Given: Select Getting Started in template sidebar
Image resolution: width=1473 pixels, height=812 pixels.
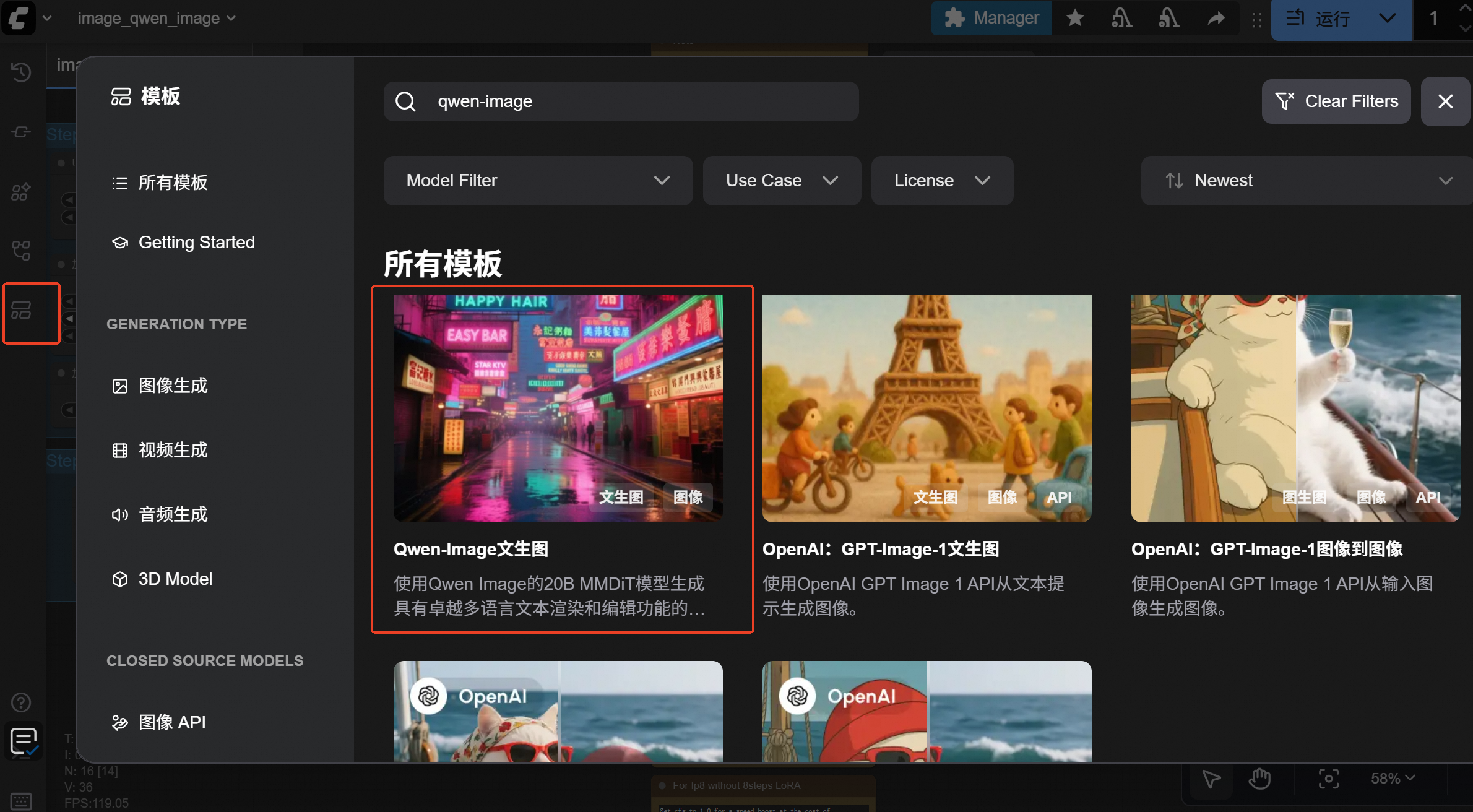Looking at the screenshot, I should coord(196,242).
